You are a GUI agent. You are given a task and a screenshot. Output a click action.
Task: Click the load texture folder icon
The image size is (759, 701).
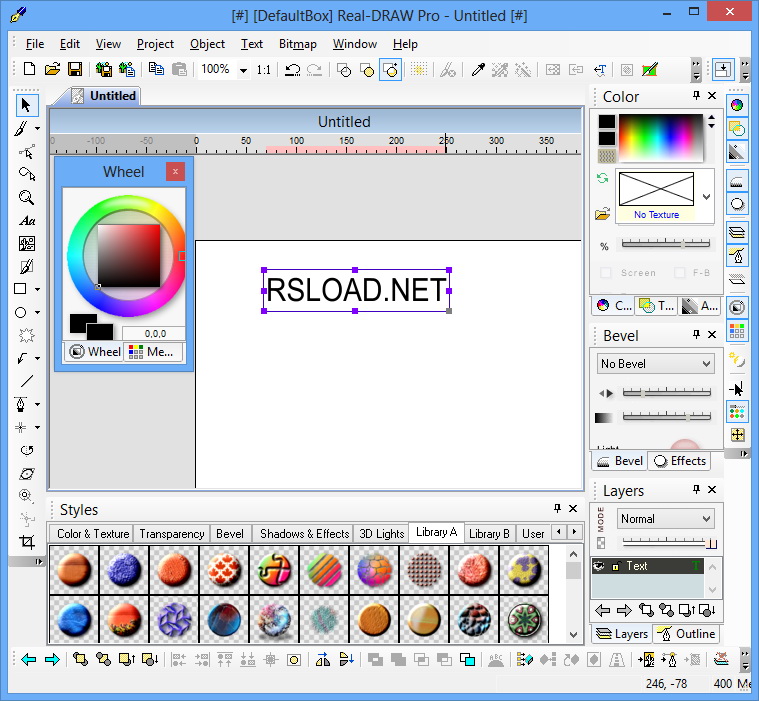click(602, 214)
